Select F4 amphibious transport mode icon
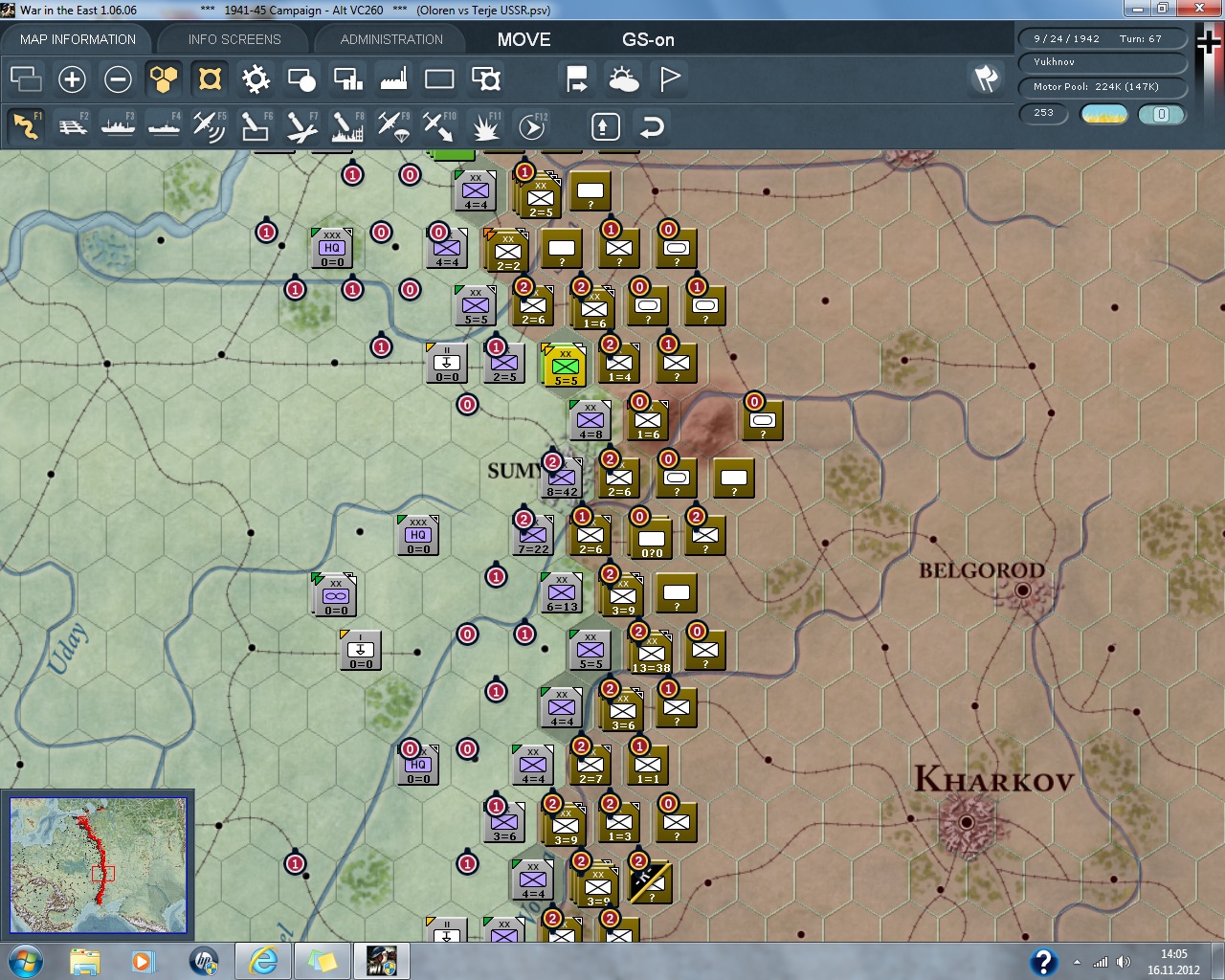Viewport: 1225px width, 980px height. point(165,126)
